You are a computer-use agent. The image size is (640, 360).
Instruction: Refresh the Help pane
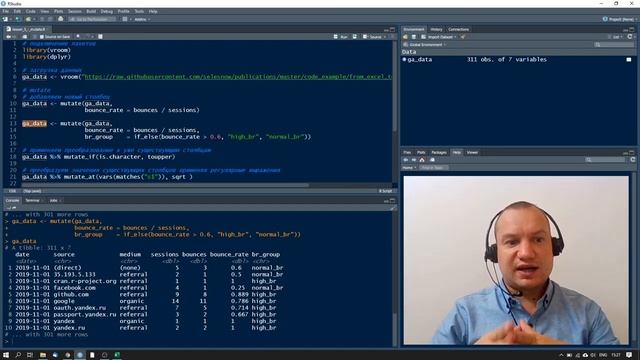click(633, 160)
